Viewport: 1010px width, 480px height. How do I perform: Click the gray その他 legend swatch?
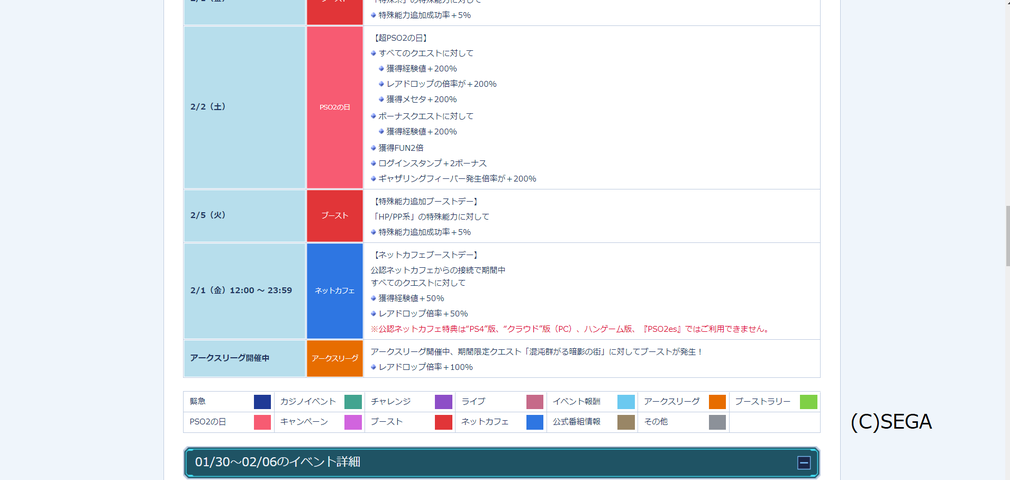tap(718, 423)
